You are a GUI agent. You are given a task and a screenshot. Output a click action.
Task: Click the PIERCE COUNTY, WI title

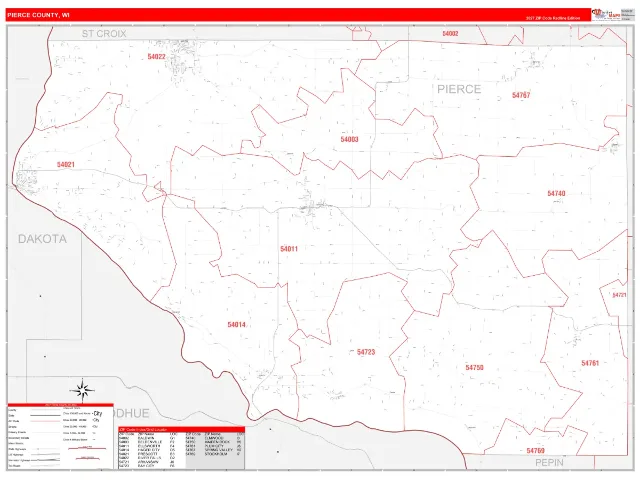[x=38, y=15]
